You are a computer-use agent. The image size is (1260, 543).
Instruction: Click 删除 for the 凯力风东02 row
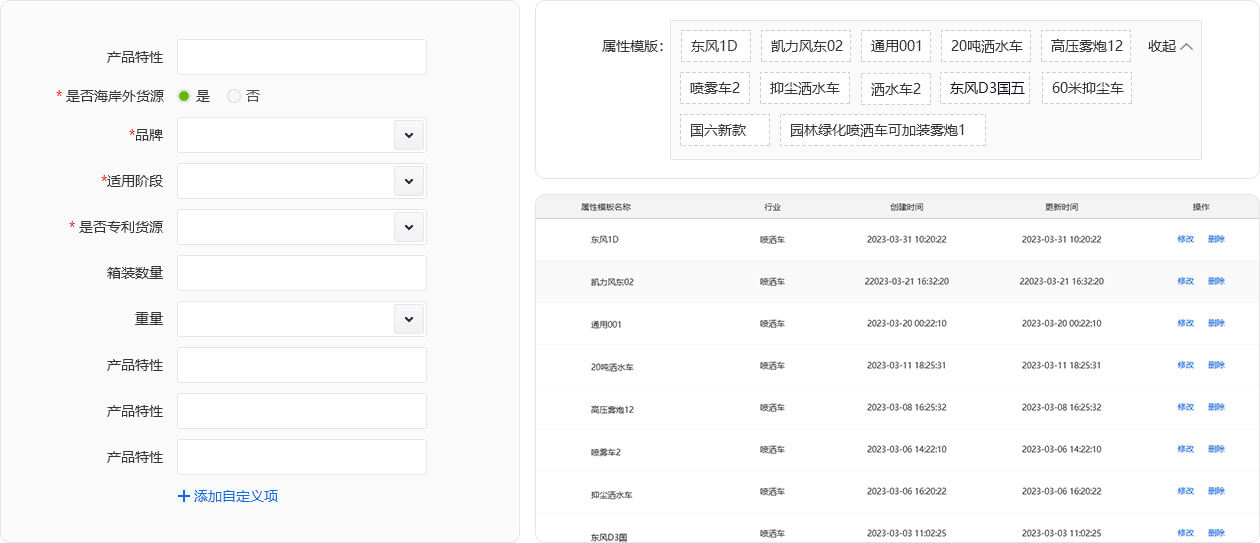click(1216, 282)
